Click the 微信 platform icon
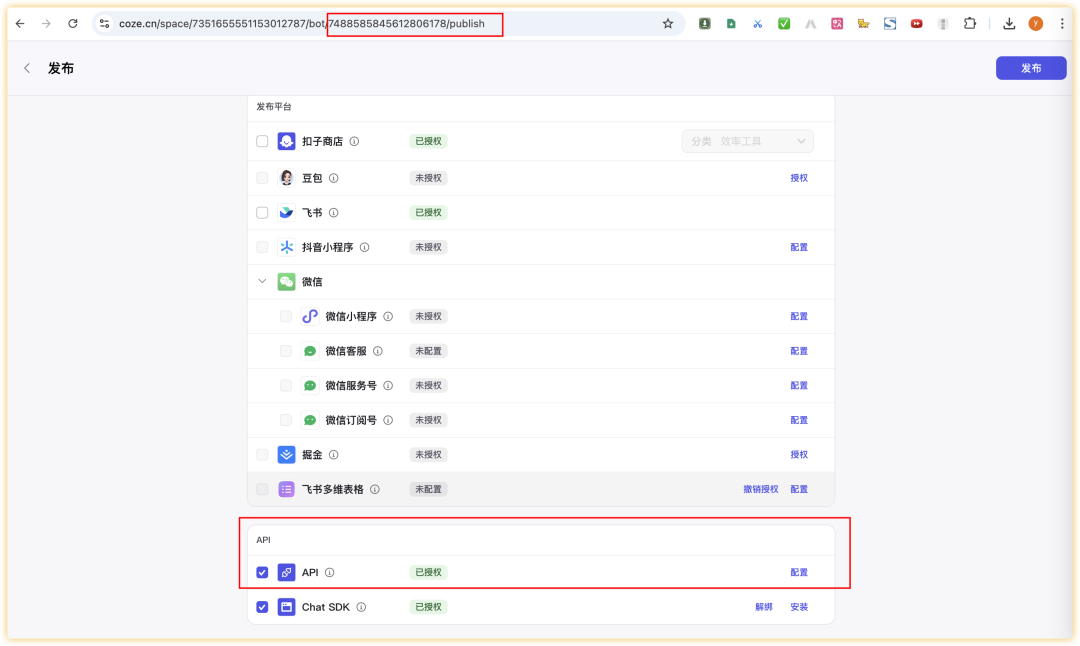1080x646 pixels. pyautogui.click(x=287, y=281)
